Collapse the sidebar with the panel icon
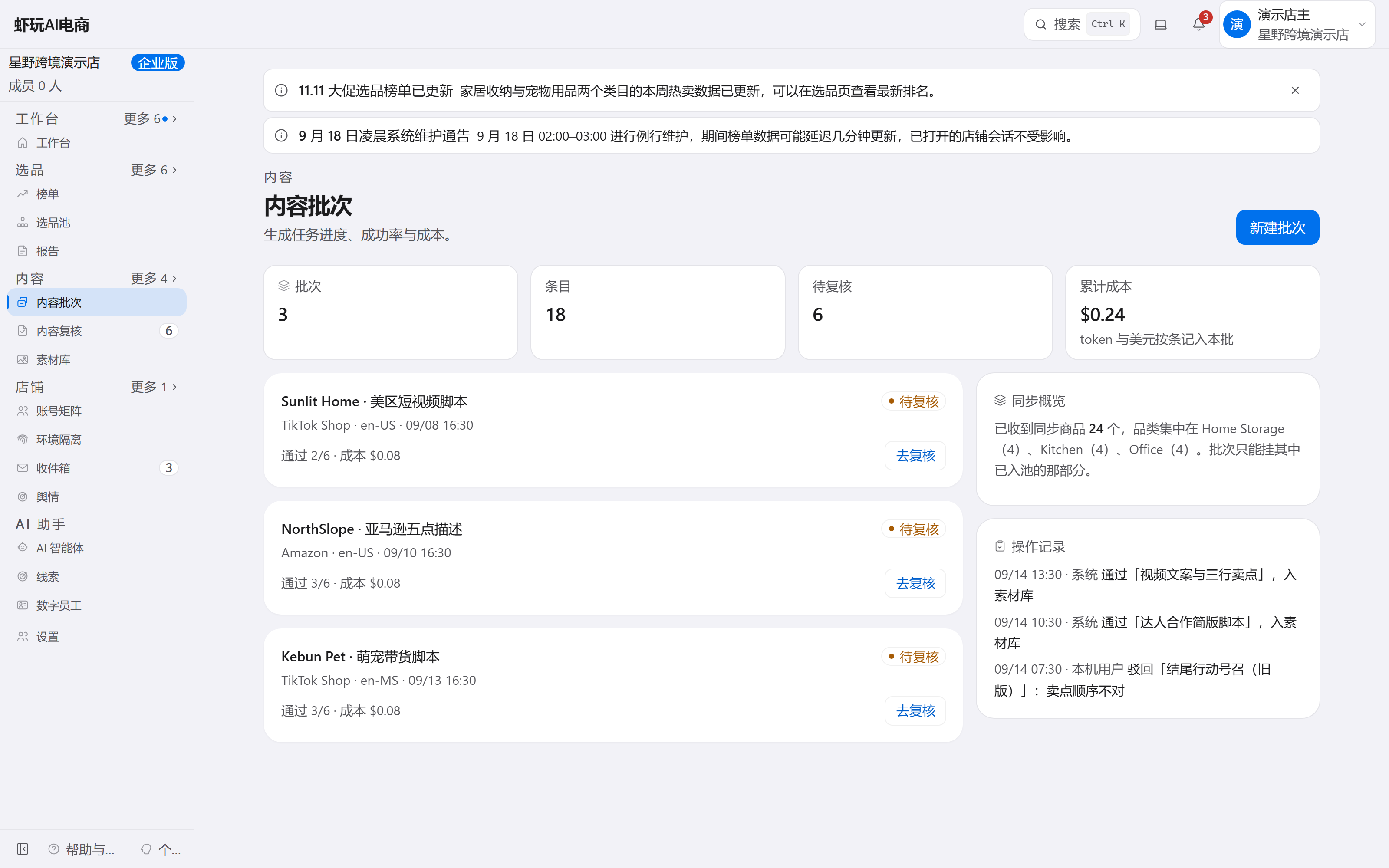Viewport: 1389px width, 868px height. pos(23,849)
